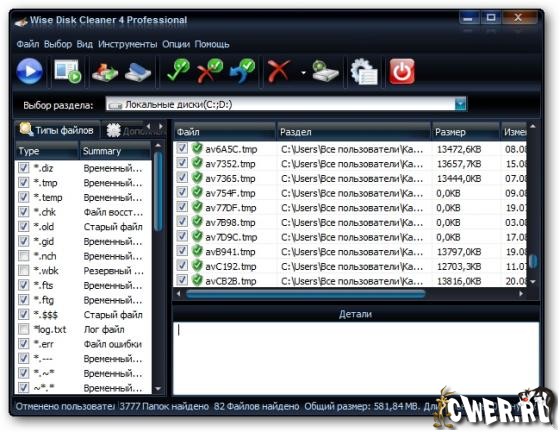
Task: Enable the *log.txt checkbox
Action: (x=24, y=329)
